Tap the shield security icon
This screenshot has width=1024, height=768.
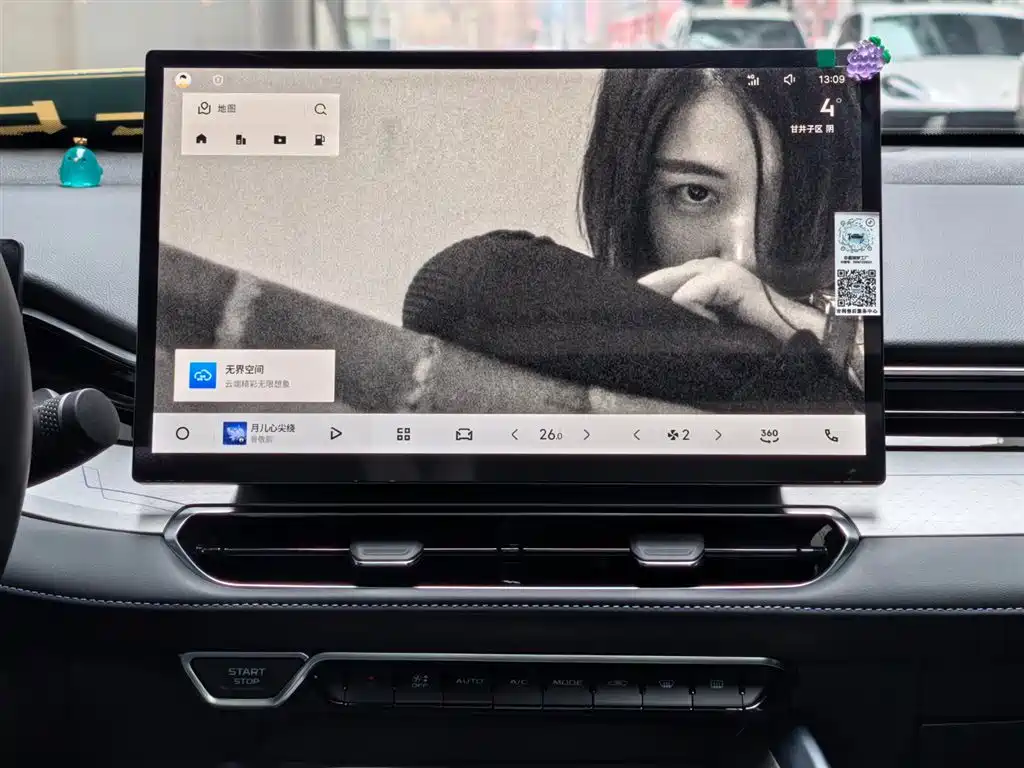[x=218, y=80]
